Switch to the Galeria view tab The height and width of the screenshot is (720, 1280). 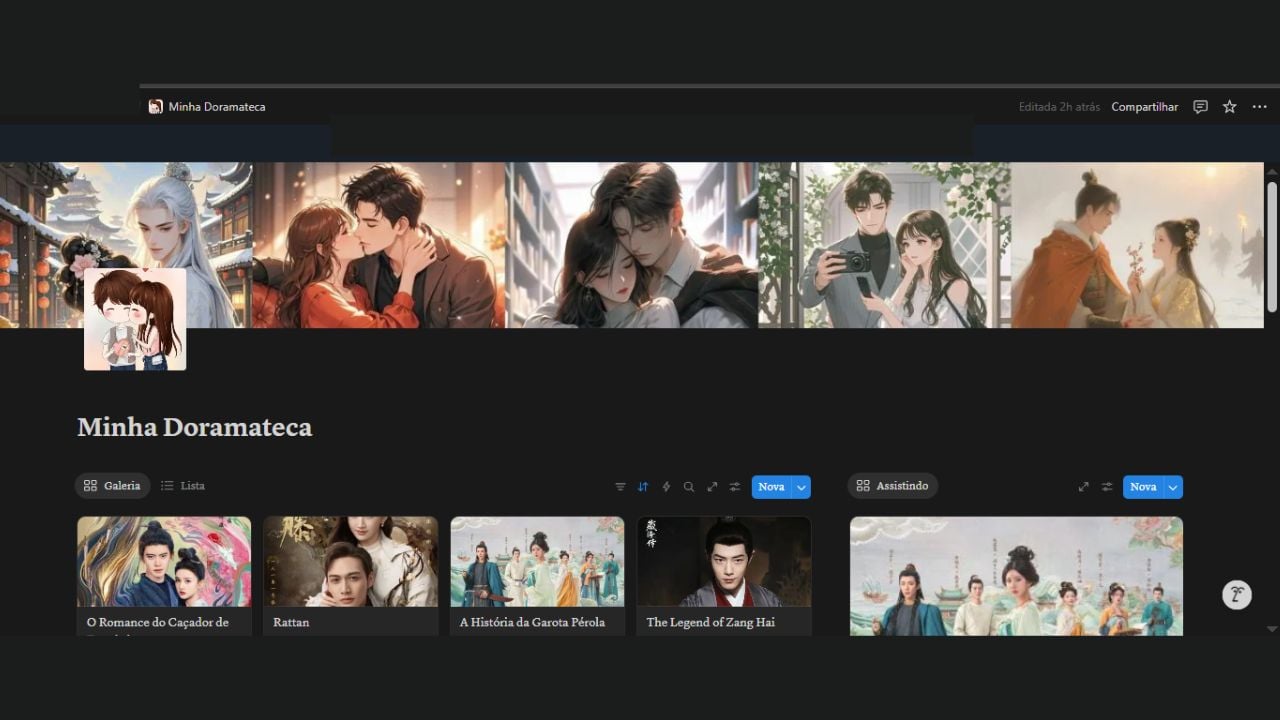pyautogui.click(x=112, y=486)
